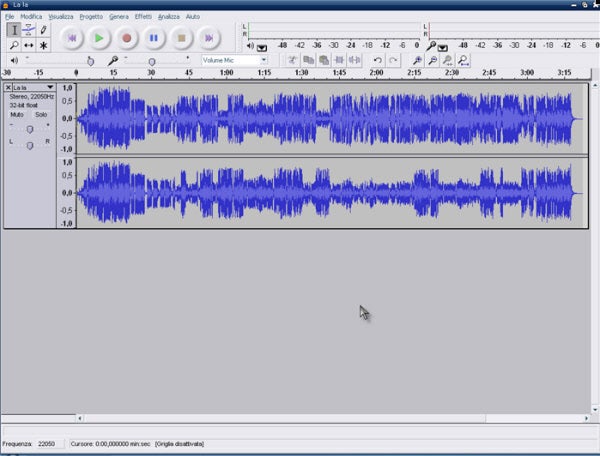Open the La la track name menu

coord(34,87)
